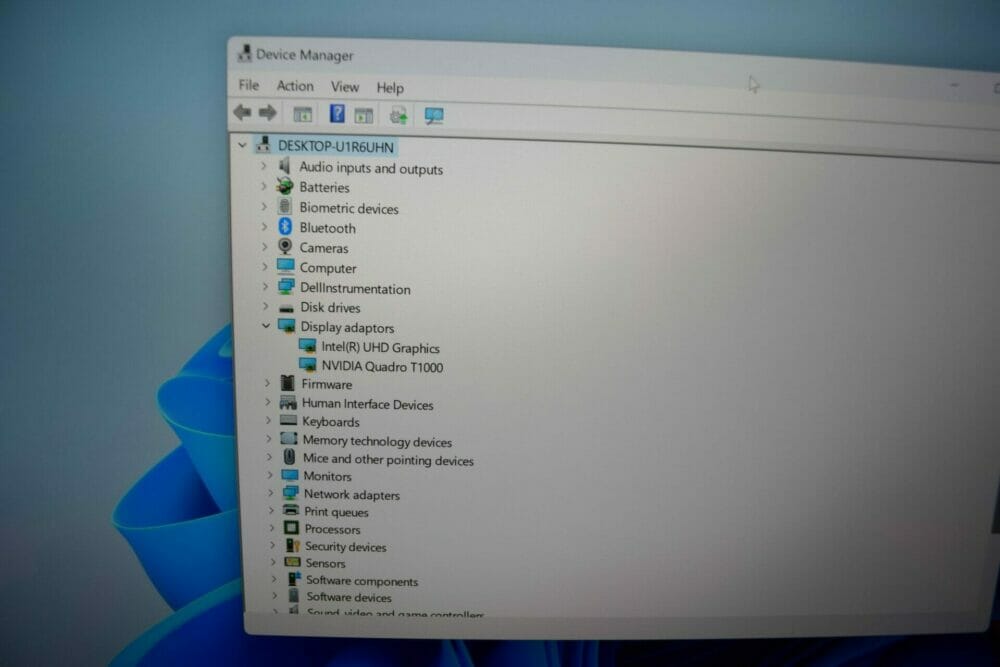Screen dimensions: 1000x667
Task: Click the DellInstrumentation icon
Action: pos(286,286)
